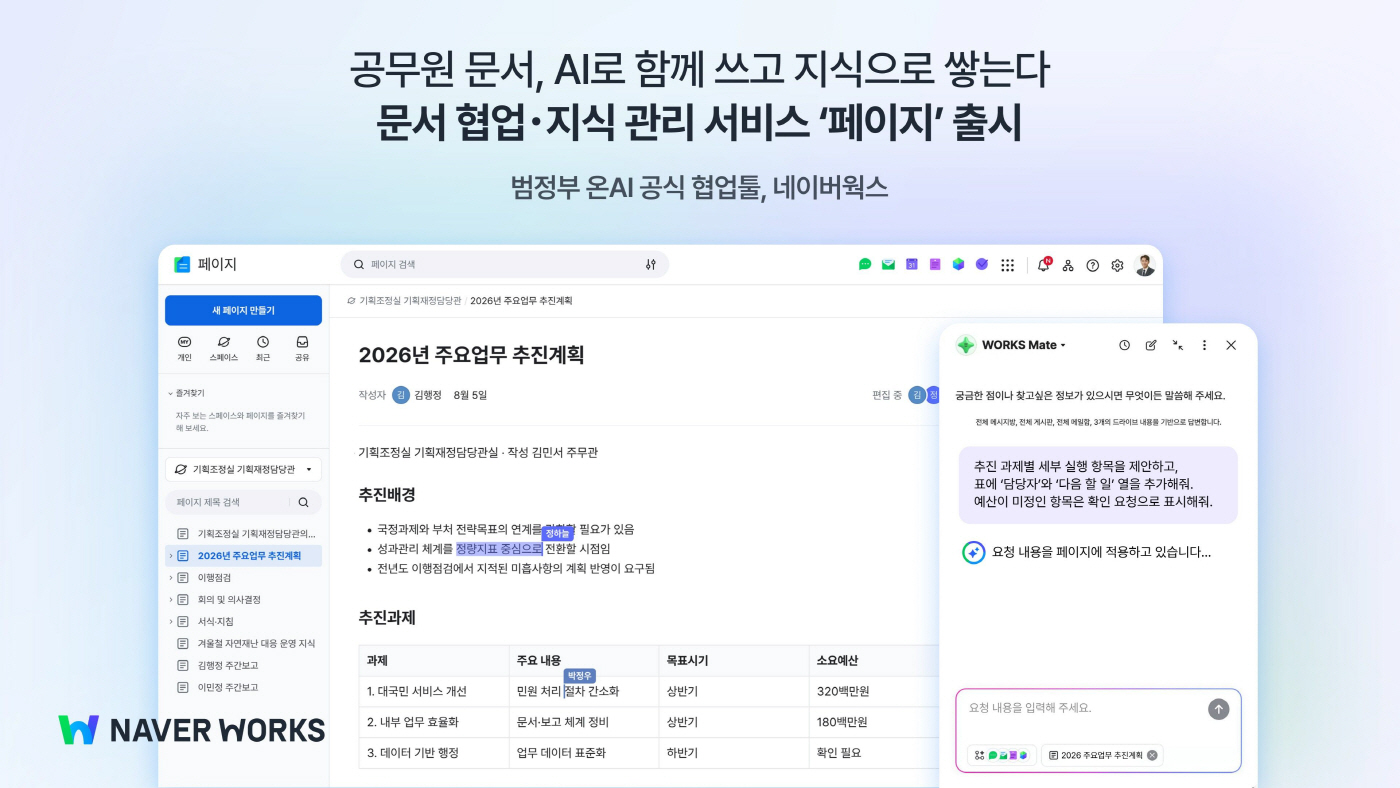Open the purple checkmark task app icon

(x=982, y=265)
